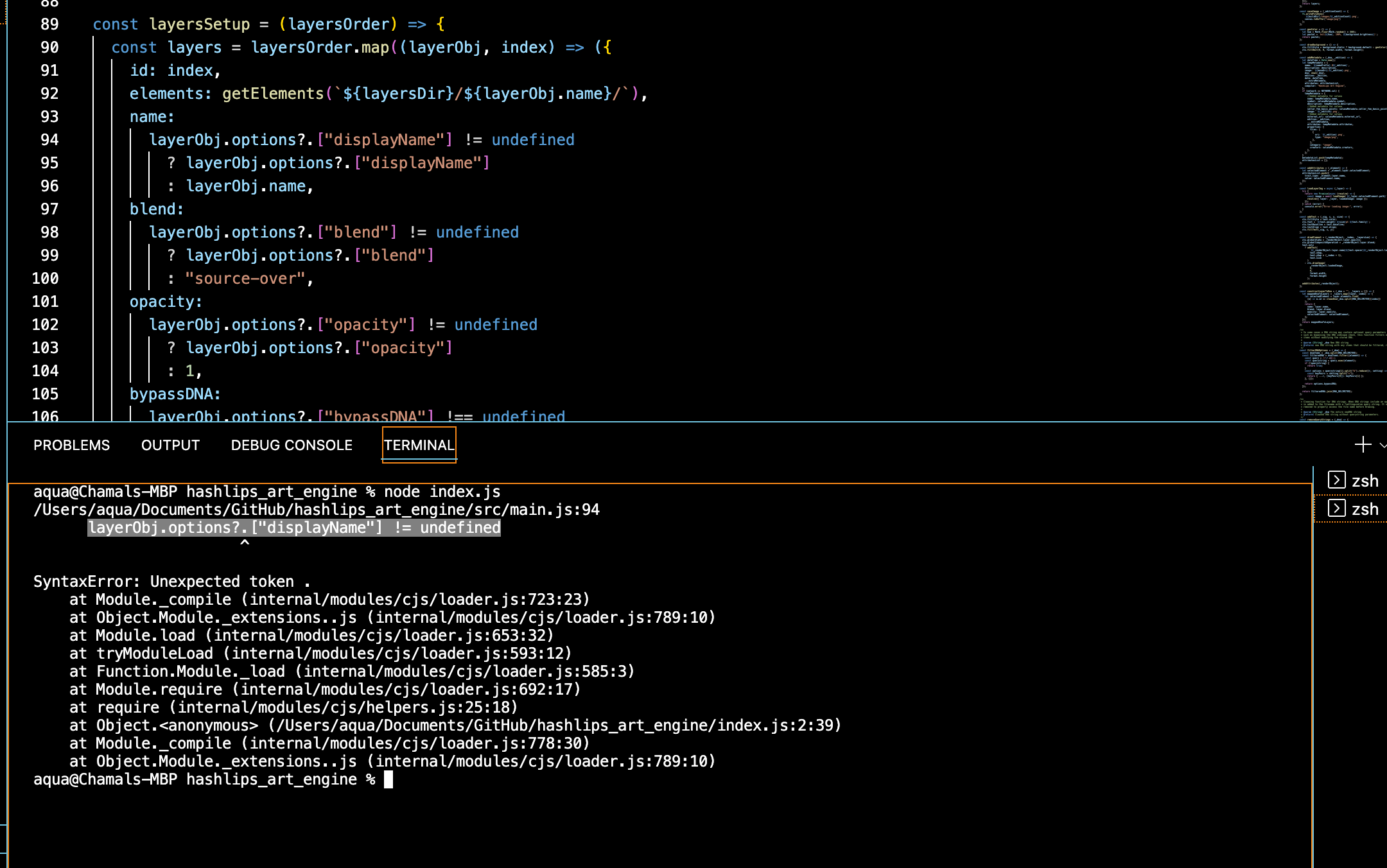1387x868 pixels.
Task: Switch to the OUTPUT tab
Action: [170, 445]
